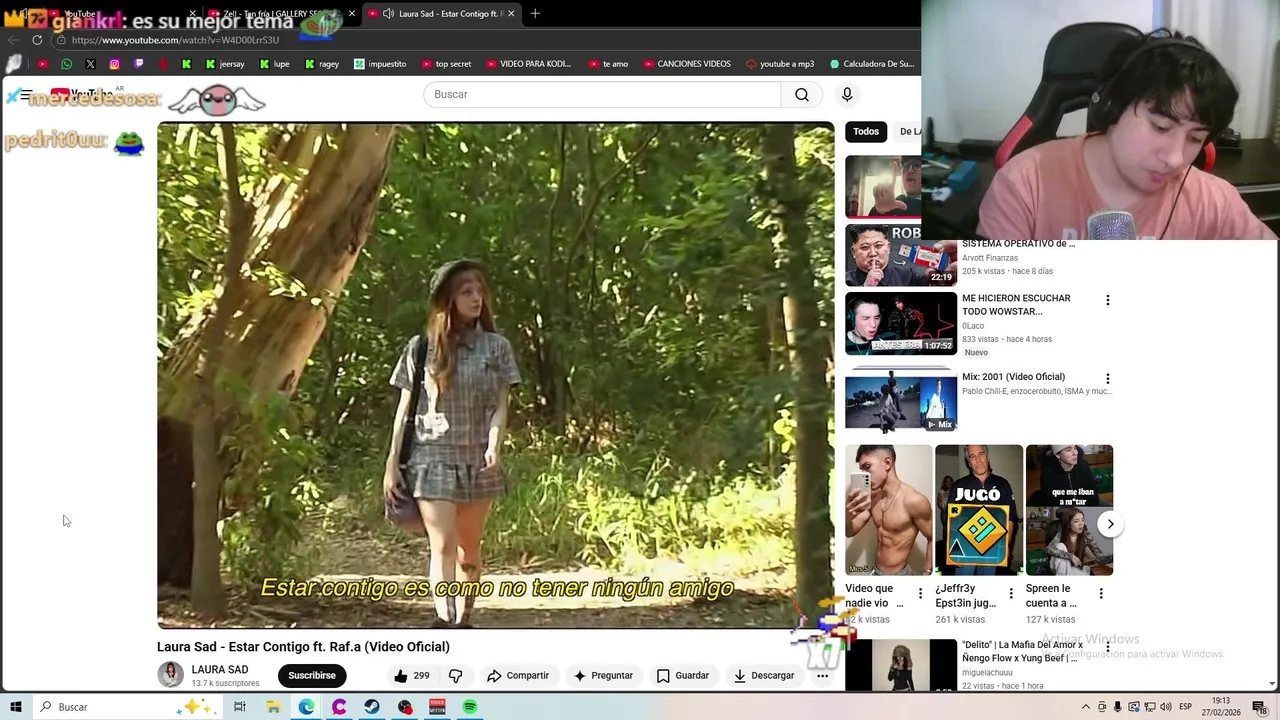This screenshot has width=1280, height=720.
Task: Click Guardar to save video
Action: pyautogui.click(x=683, y=675)
